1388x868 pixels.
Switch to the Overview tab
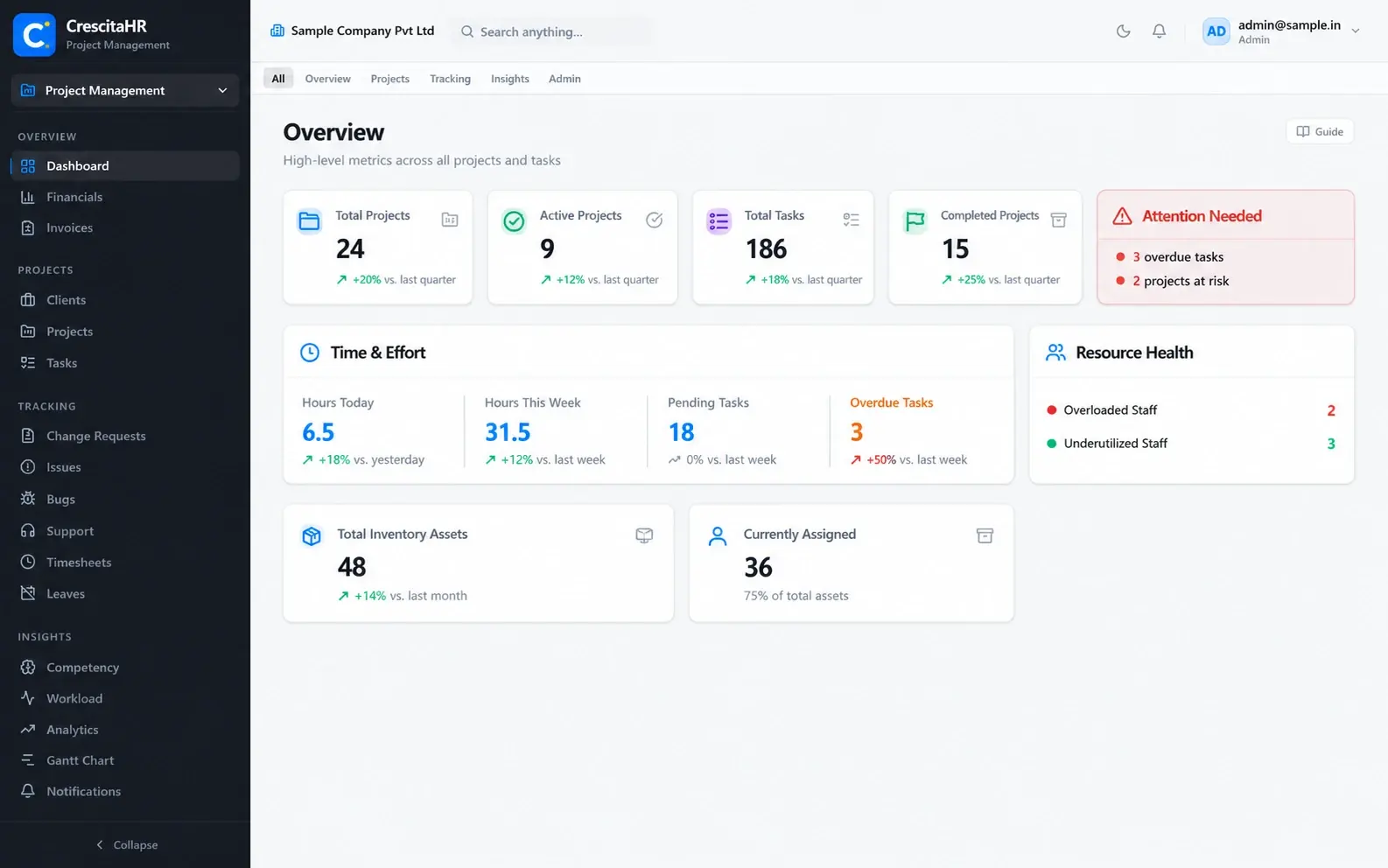pyautogui.click(x=328, y=79)
